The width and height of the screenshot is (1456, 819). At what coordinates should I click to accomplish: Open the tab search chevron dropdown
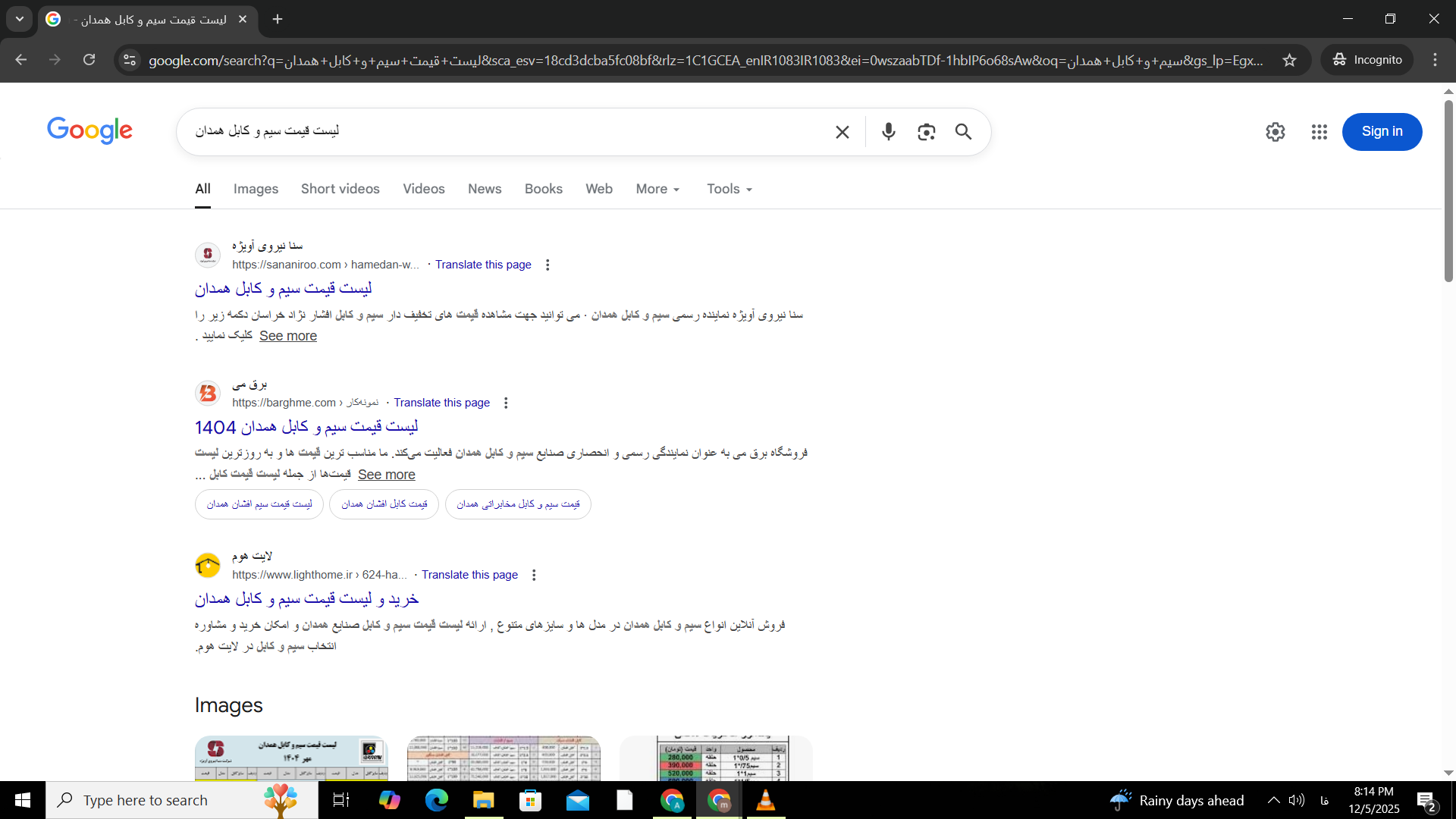[x=20, y=19]
